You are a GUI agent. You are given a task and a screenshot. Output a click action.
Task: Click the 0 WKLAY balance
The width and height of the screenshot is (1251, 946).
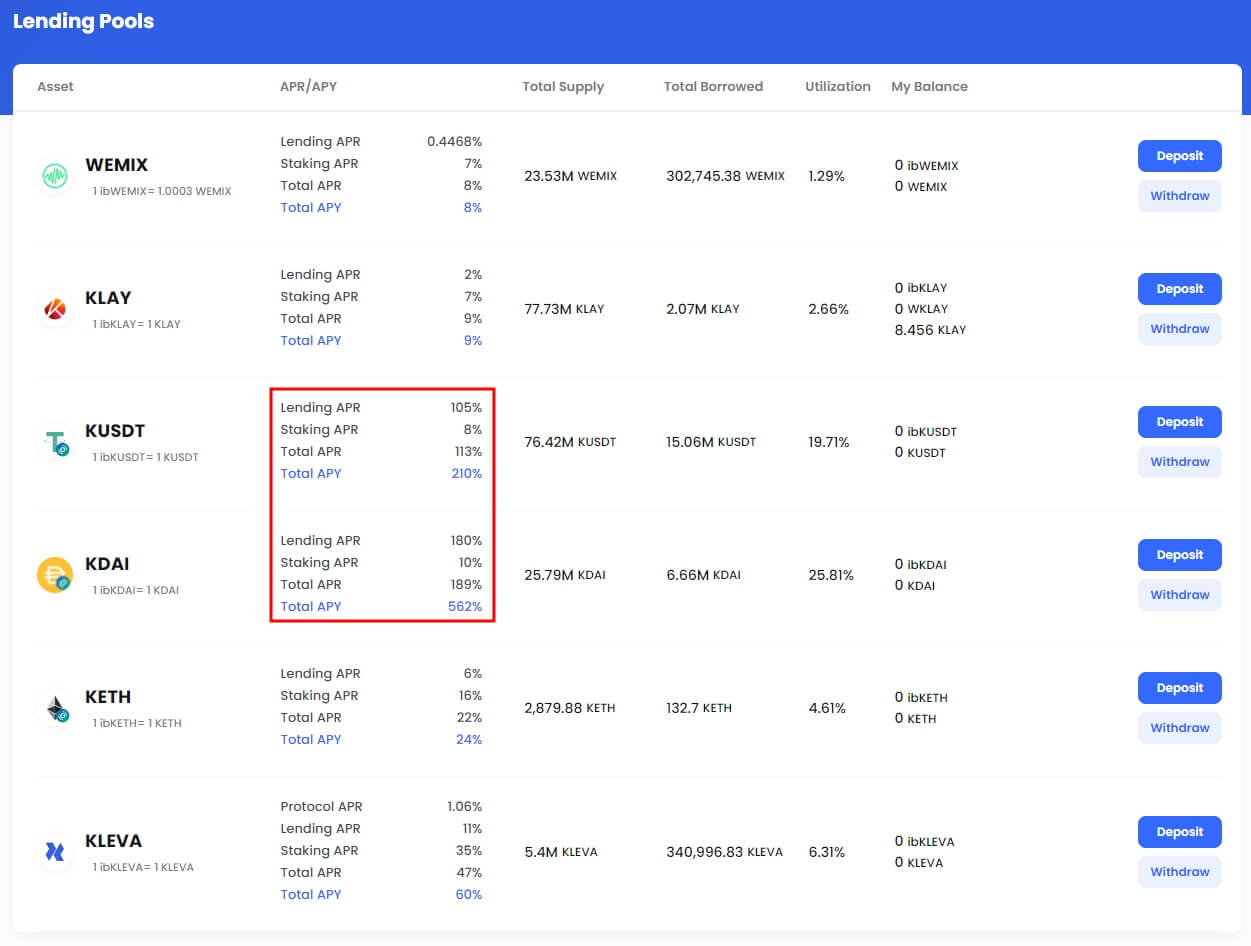coord(921,309)
